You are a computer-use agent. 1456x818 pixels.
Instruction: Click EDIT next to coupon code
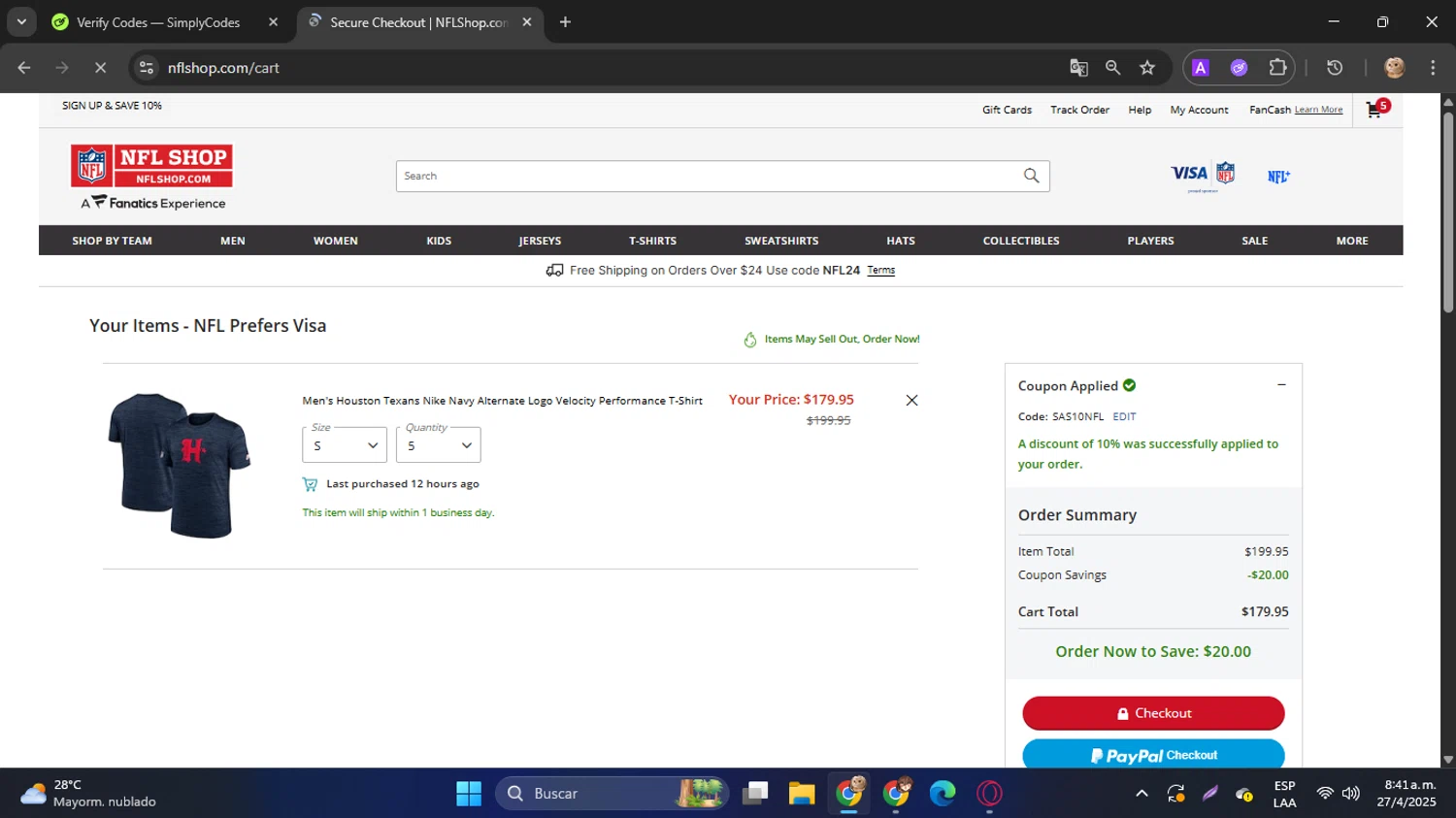(x=1124, y=416)
